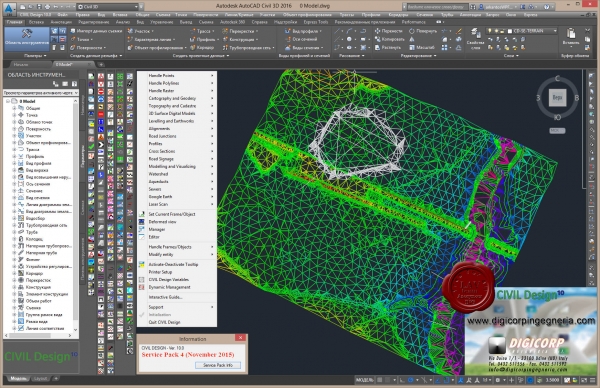The image size is (600, 388).
Task: Open the Toolspace view parameter dropdown
Action: (41, 93)
